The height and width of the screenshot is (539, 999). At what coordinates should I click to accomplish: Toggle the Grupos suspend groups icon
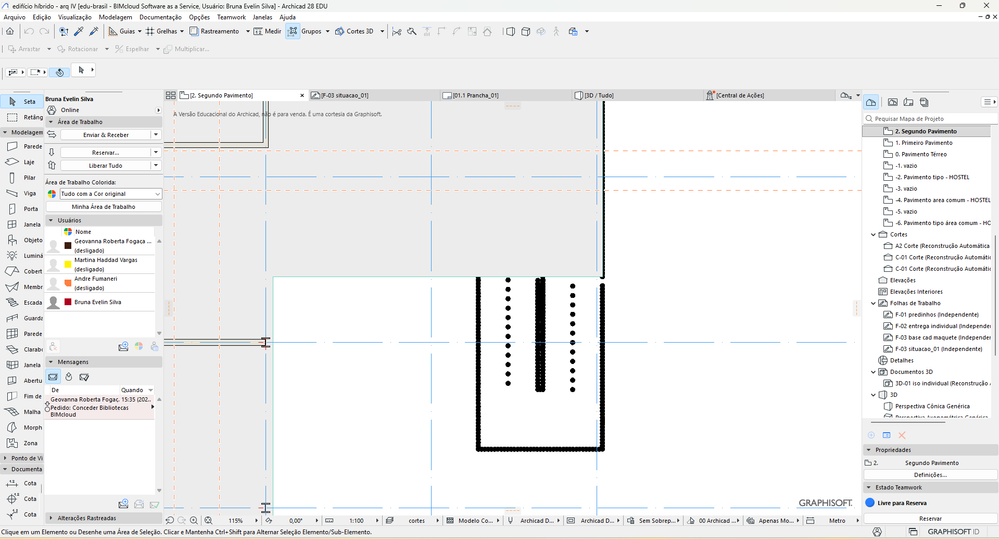click(292, 31)
